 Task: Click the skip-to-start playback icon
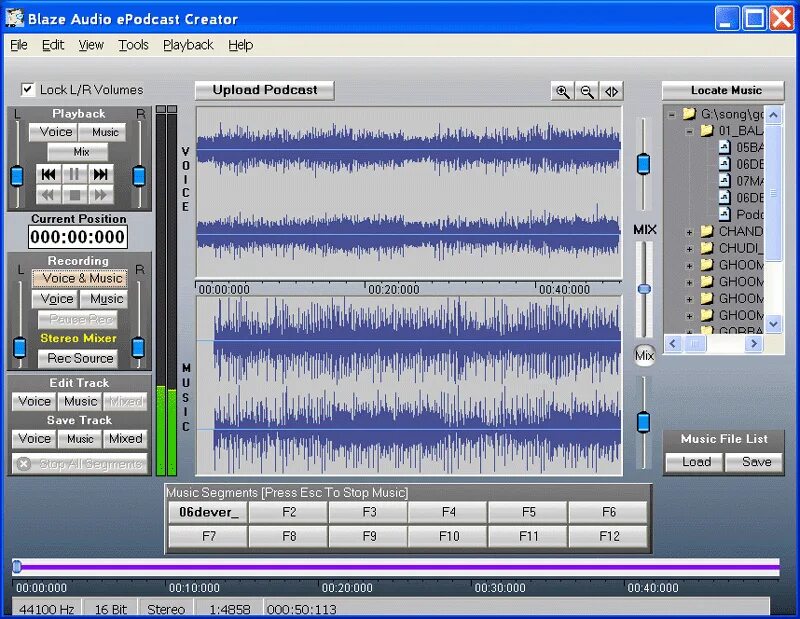point(47,174)
